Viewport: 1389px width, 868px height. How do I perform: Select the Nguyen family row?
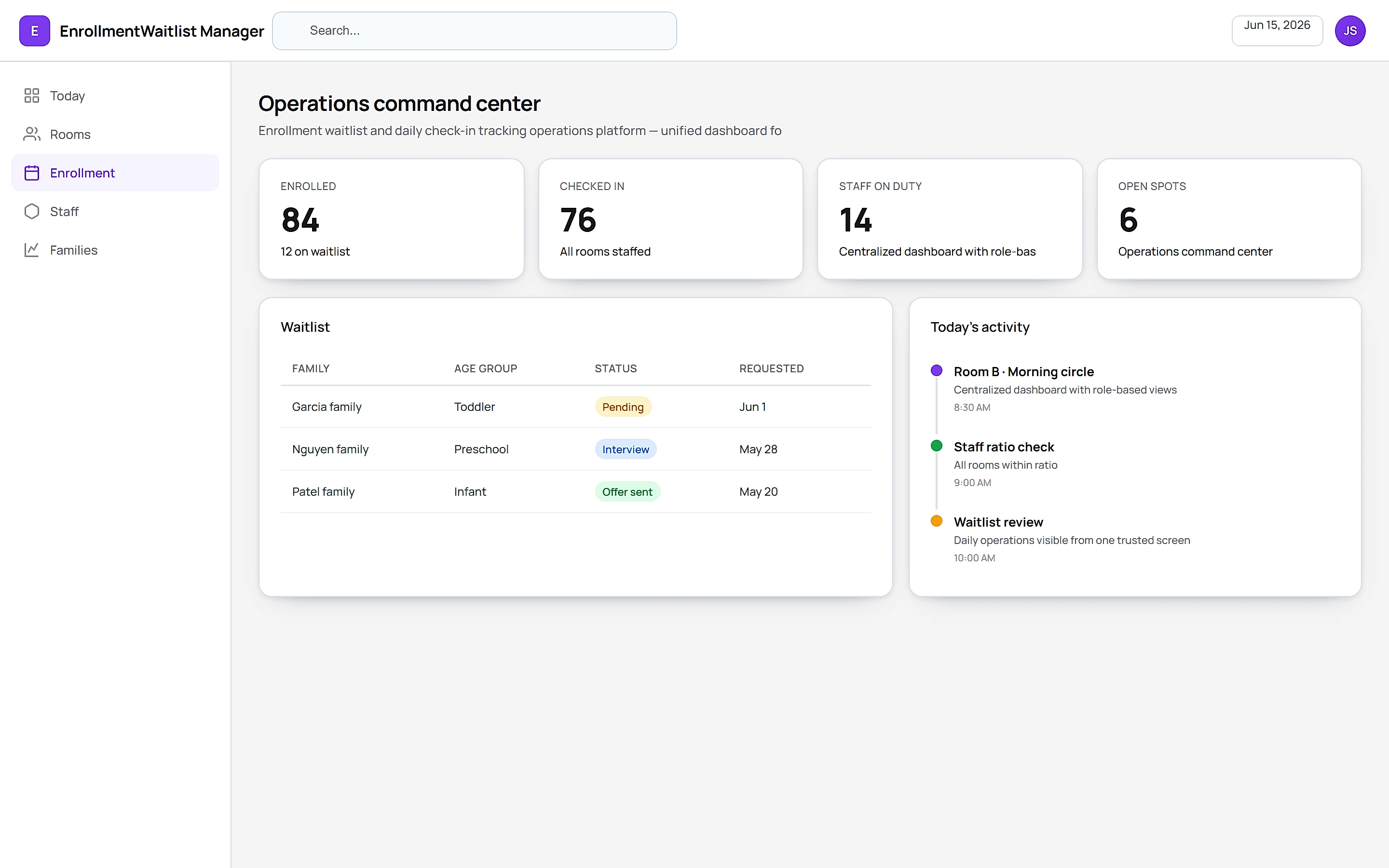pyautogui.click(x=576, y=449)
